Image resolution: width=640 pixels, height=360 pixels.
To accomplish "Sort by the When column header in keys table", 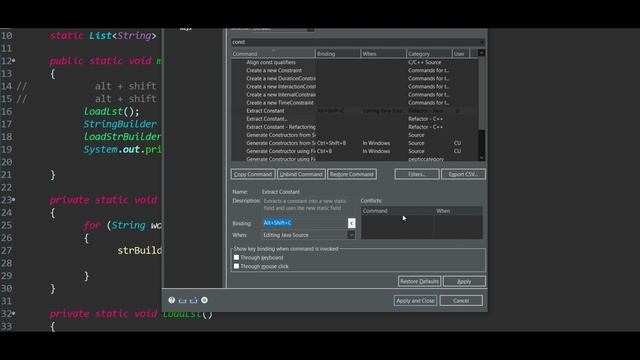I will tap(383, 53).
